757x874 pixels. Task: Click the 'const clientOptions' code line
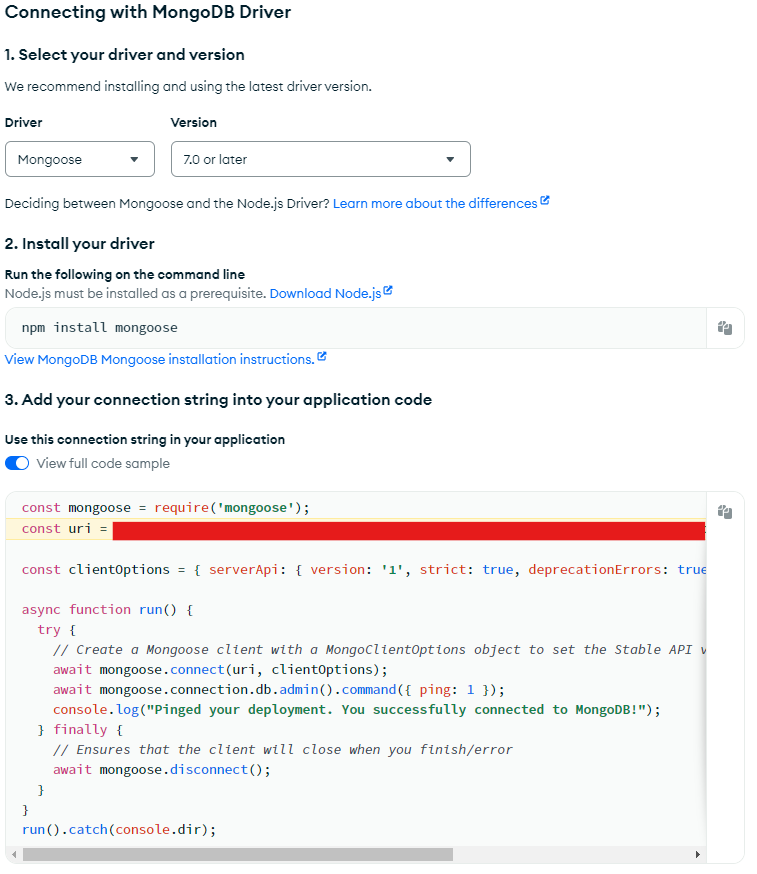pyautogui.click(x=363, y=570)
